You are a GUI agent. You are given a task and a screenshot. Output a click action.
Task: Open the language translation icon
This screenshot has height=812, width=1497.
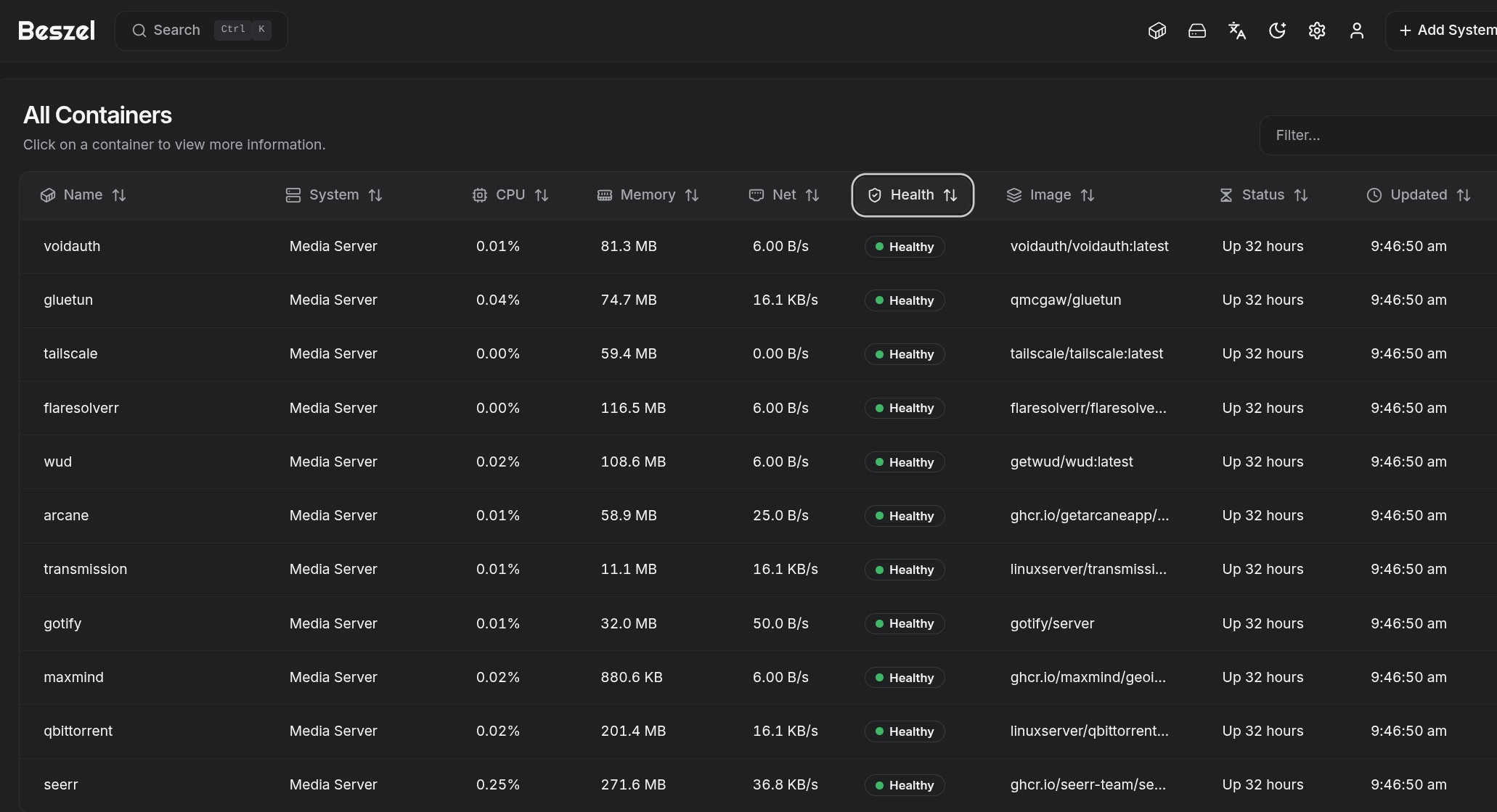click(1237, 30)
